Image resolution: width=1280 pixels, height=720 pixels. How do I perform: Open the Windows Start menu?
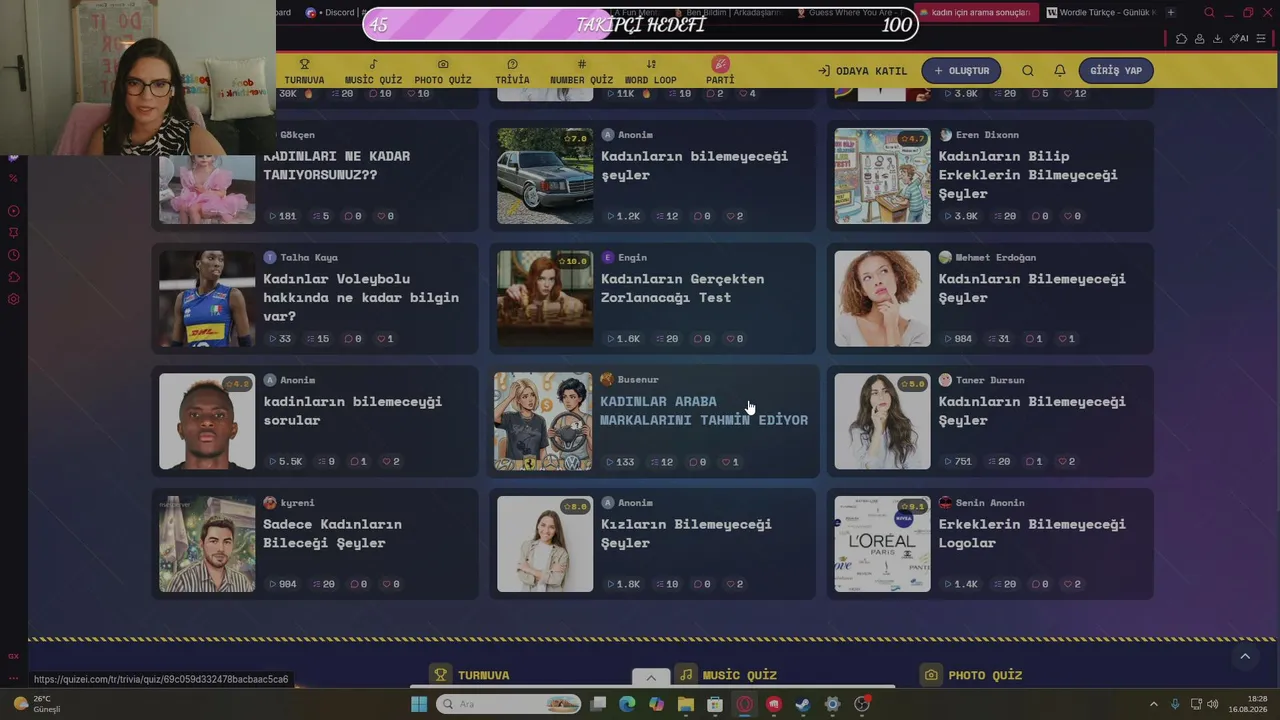coord(420,704)
